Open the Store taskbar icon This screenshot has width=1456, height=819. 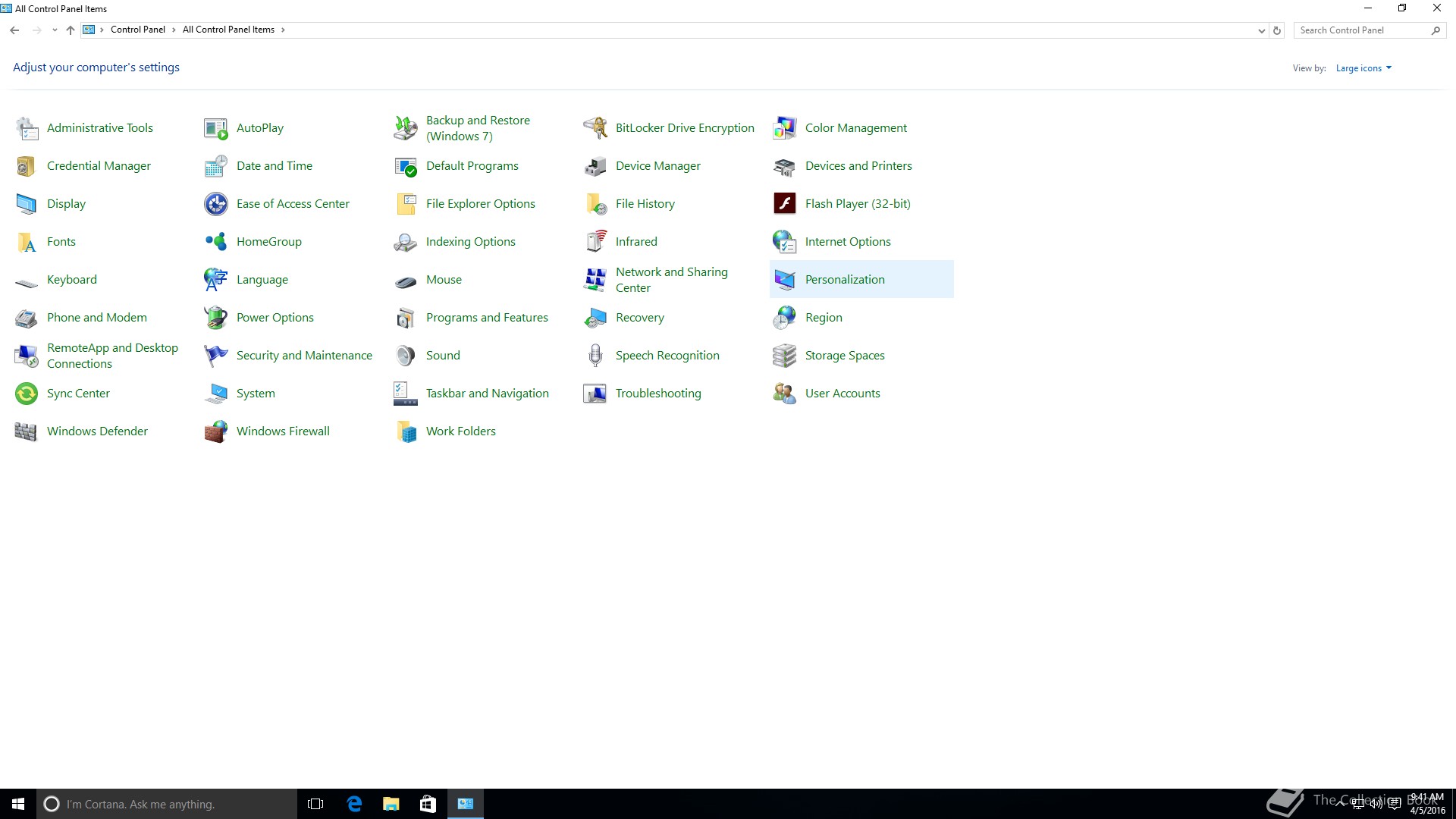[x=428, y=804]
